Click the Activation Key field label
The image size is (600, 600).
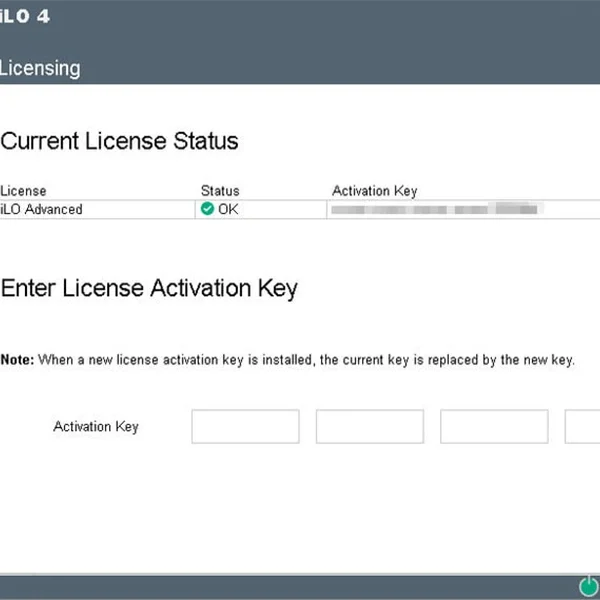[x=96, y=427]
